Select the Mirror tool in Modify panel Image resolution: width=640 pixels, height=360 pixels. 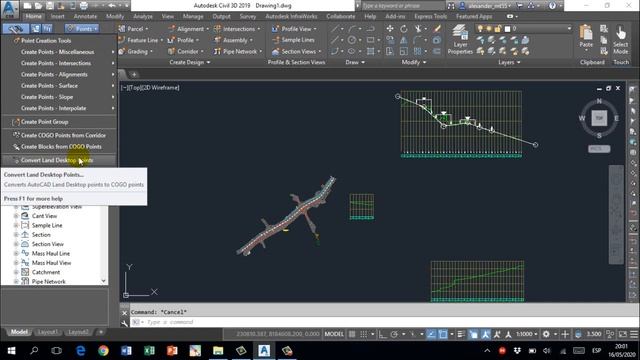click(403, 40)
